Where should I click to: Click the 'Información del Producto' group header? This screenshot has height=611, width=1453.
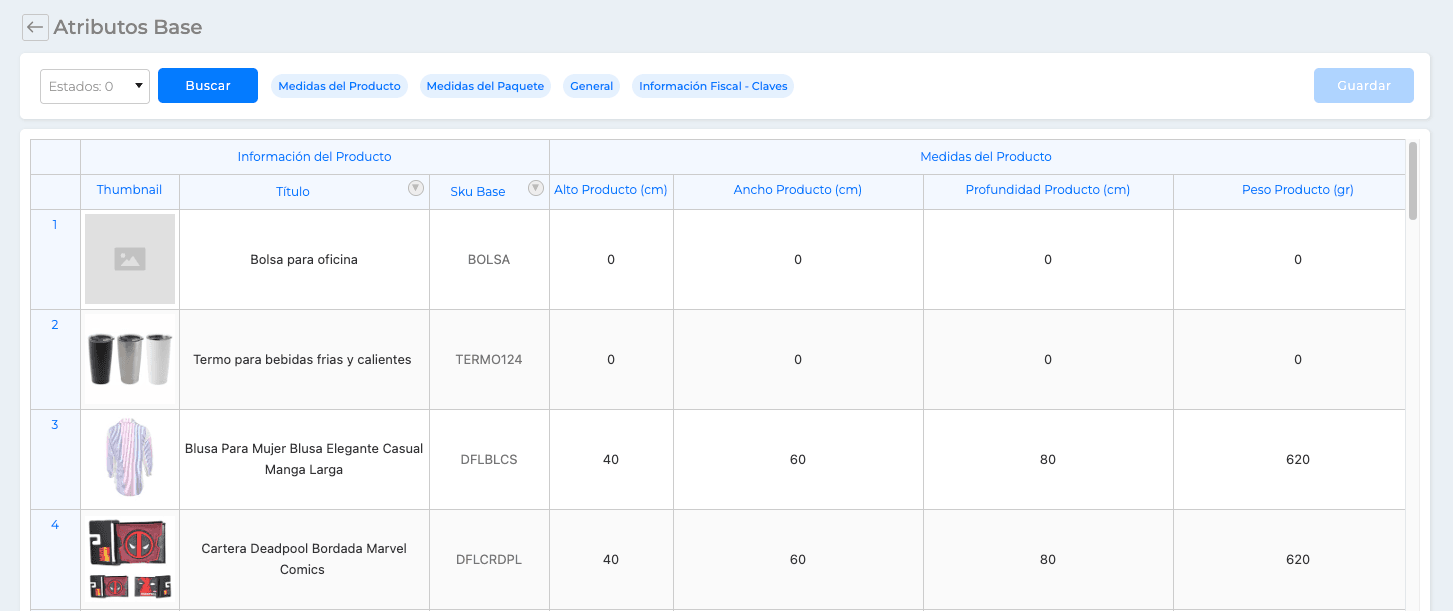(314, 157)
